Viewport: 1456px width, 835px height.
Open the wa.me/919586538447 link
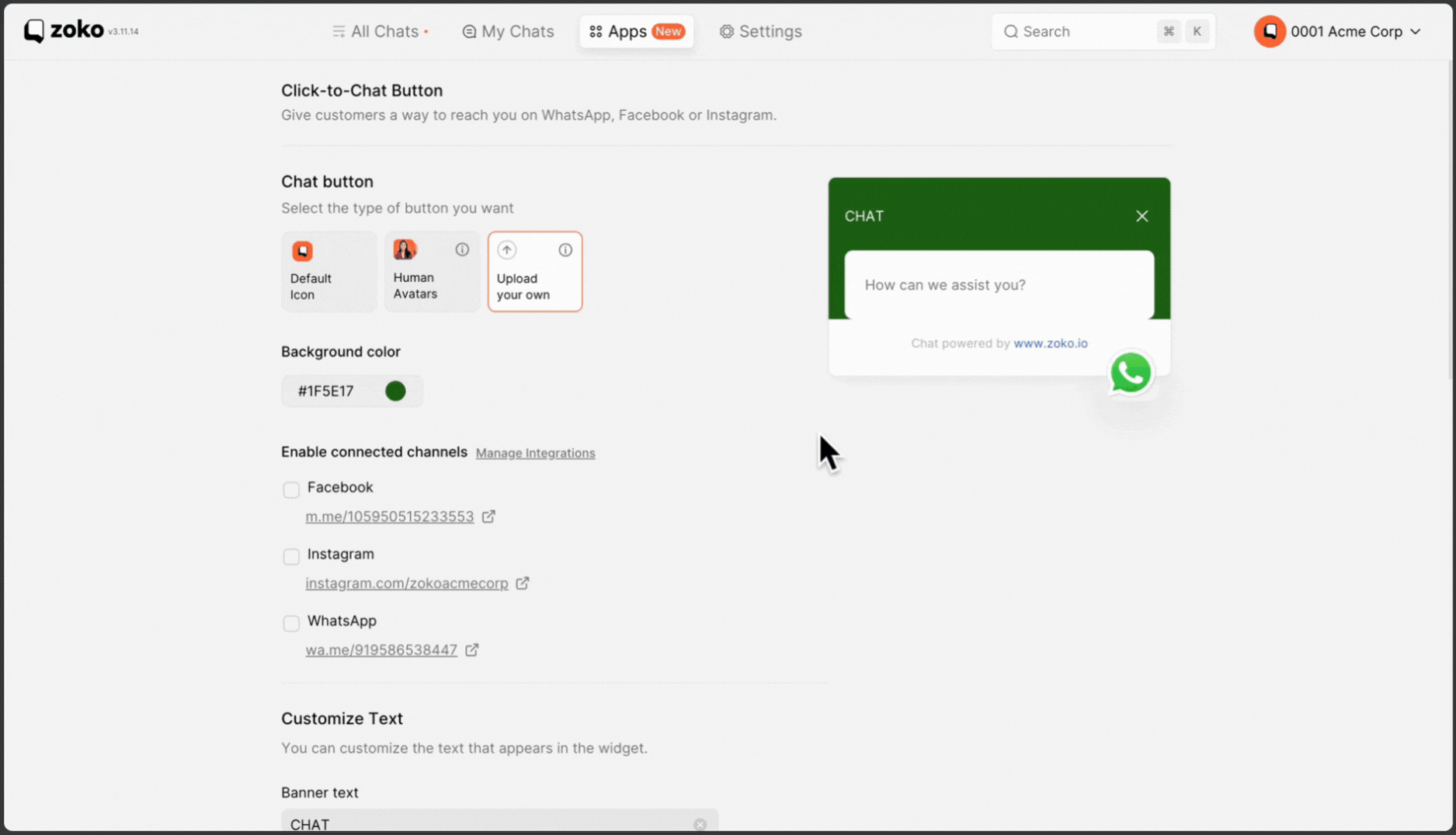point(381,650)
